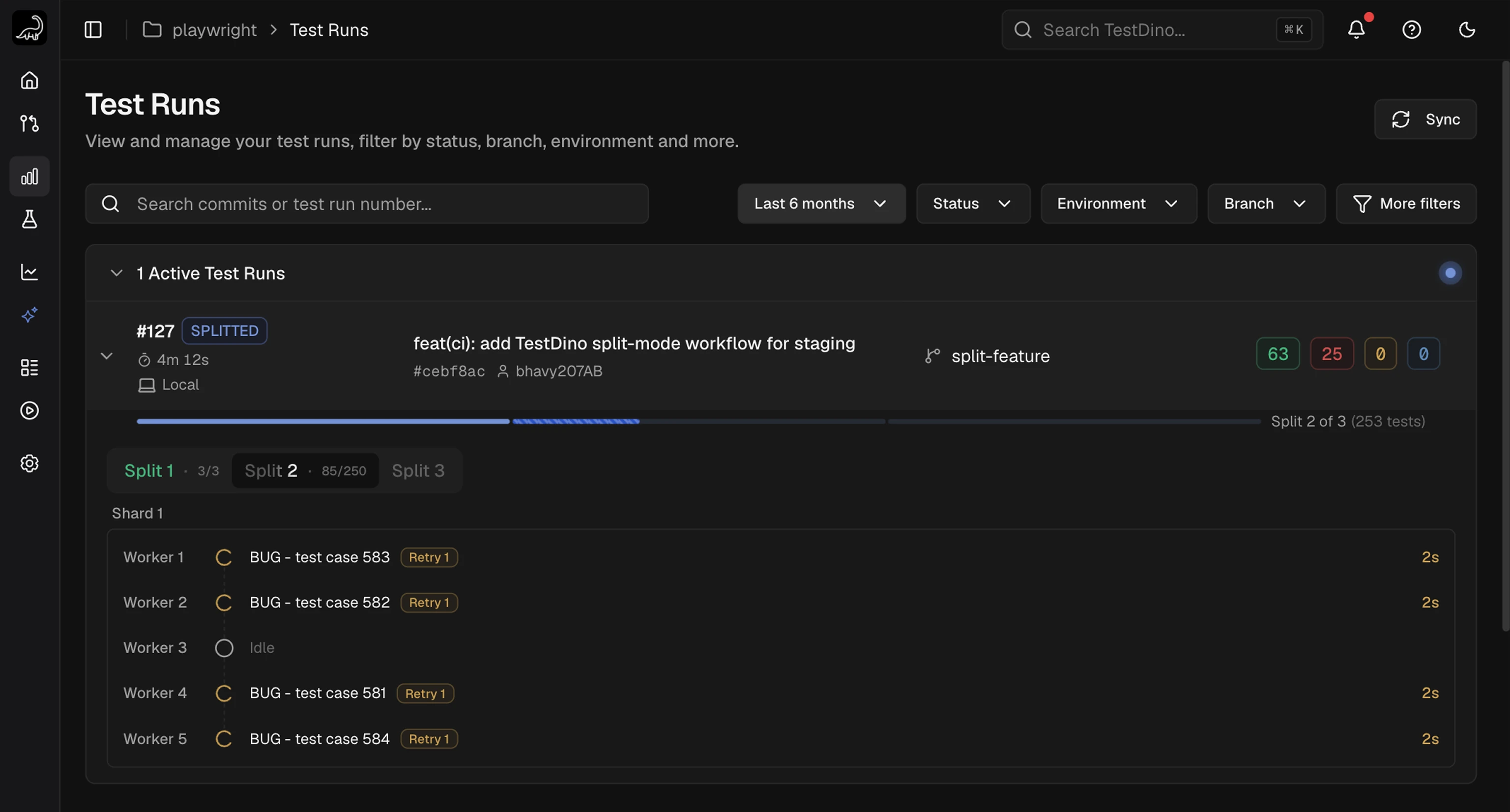Open the Status filter dropdown

[x=973, y=203]
